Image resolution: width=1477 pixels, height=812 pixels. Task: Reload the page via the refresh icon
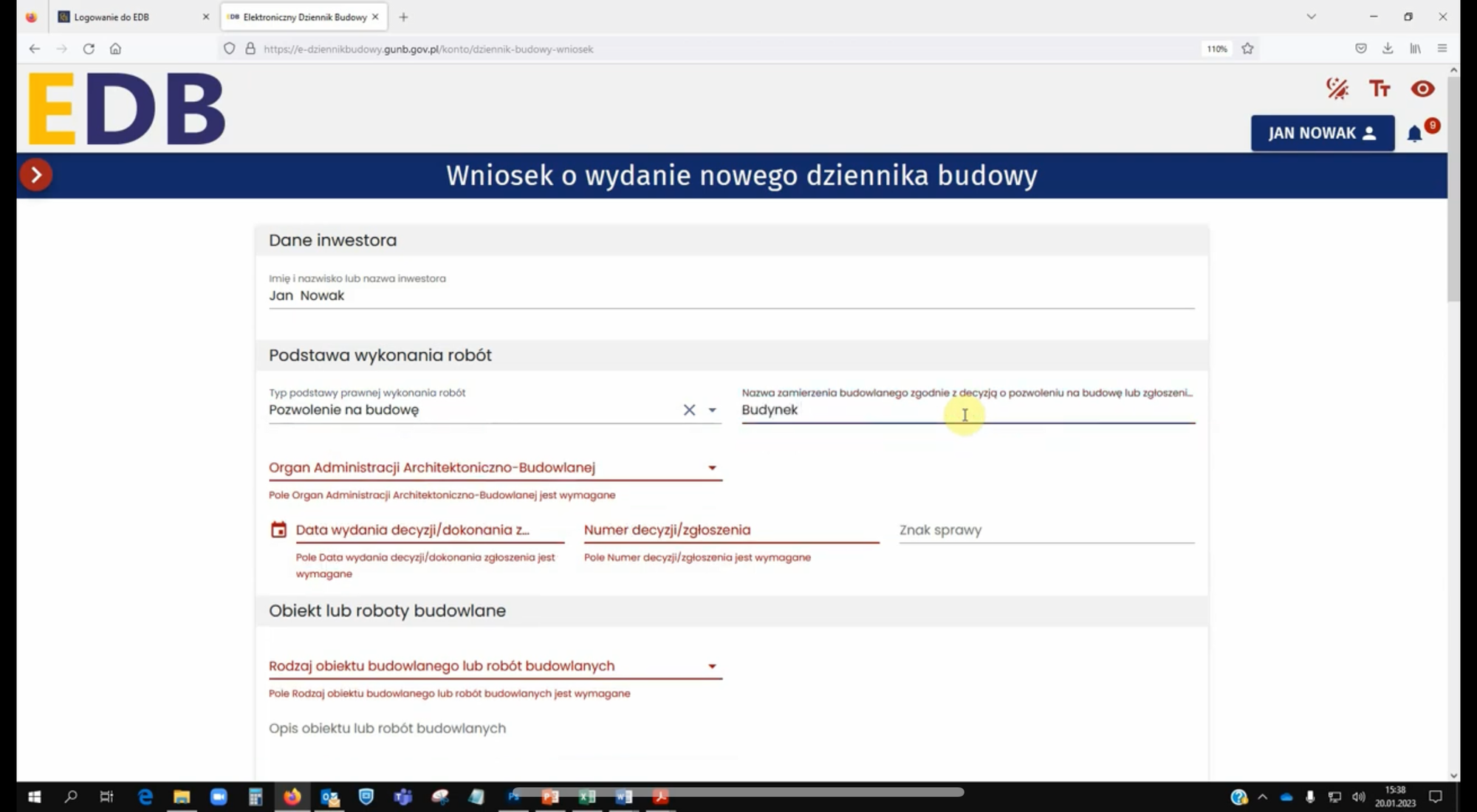89,49
